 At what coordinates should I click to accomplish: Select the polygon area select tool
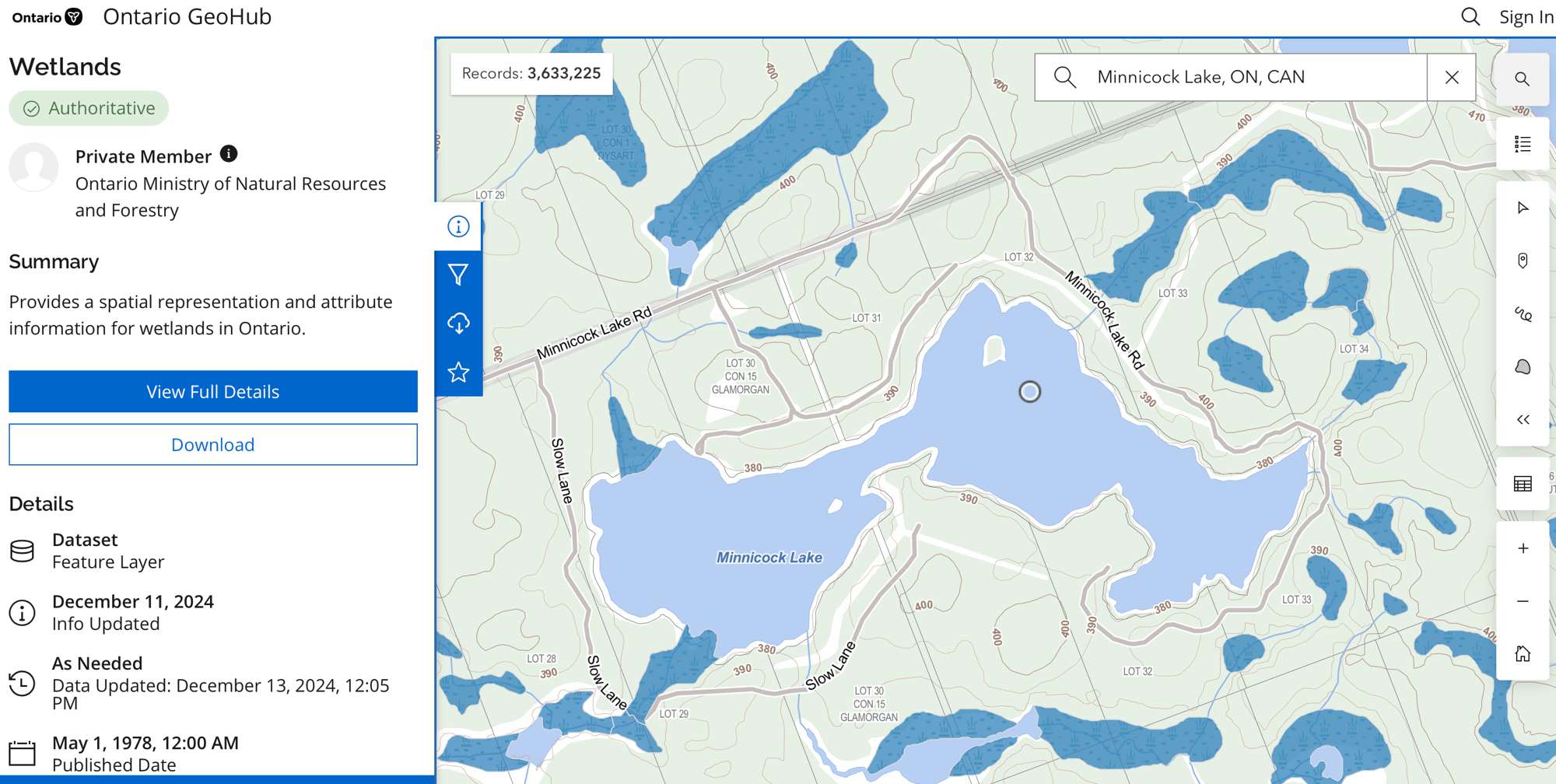tap(1523, 366)
